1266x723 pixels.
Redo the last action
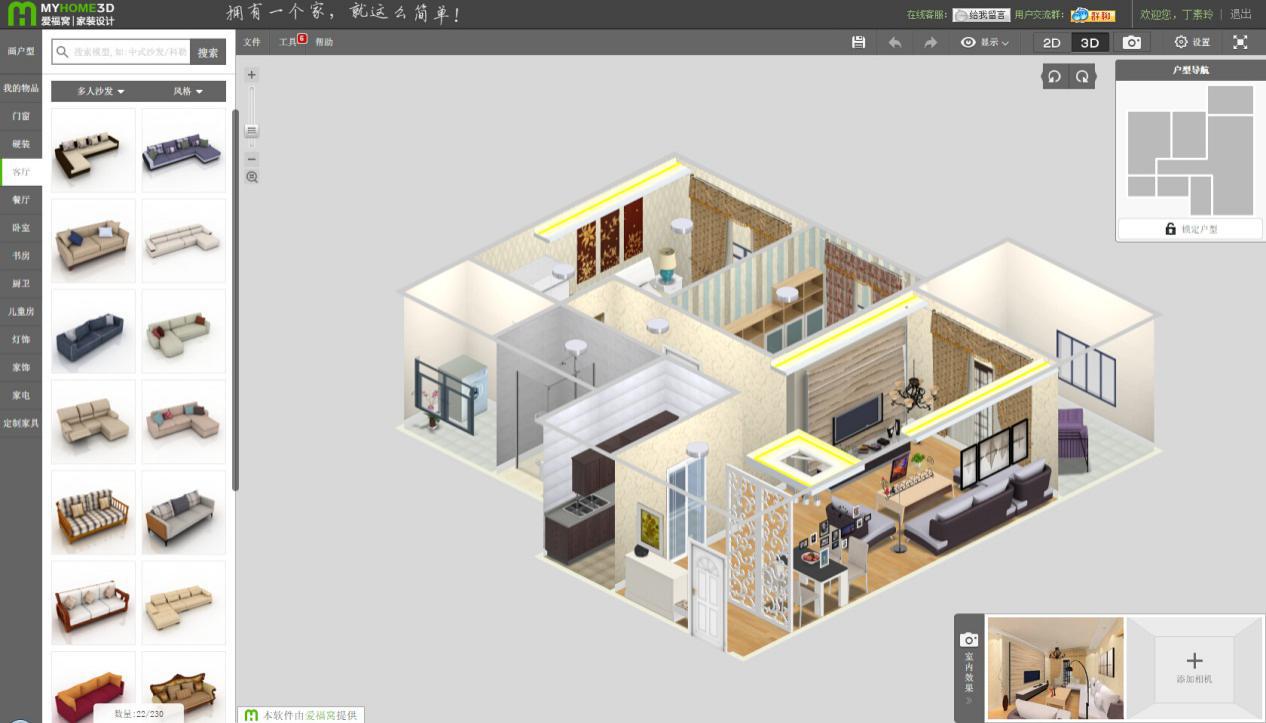click(x=930, y=42)
